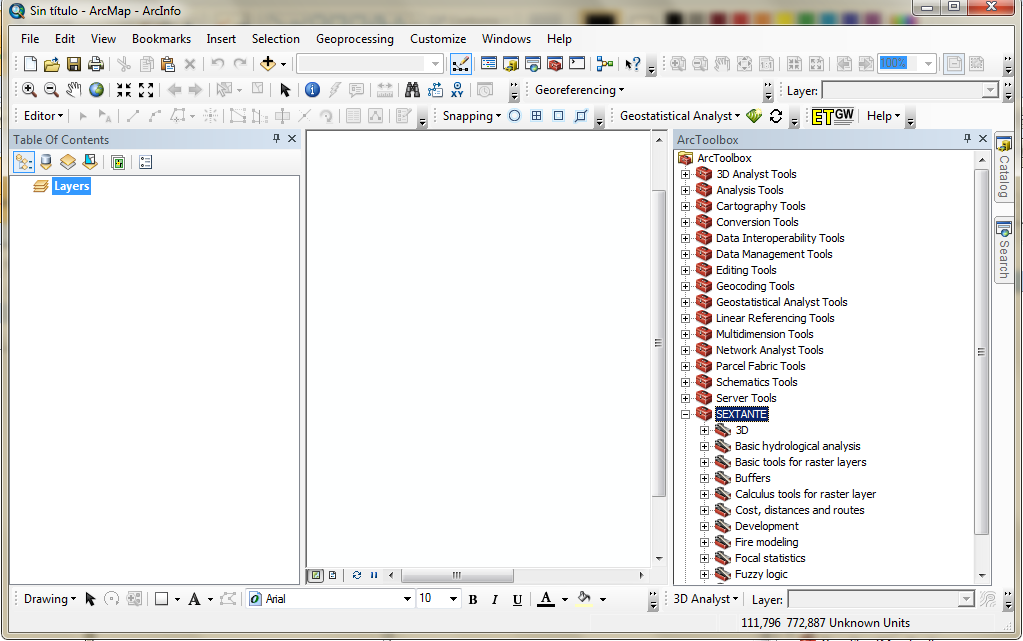Open the Customize menu
The height and width of the screenshot is (641, 1023).
(438, 39)
